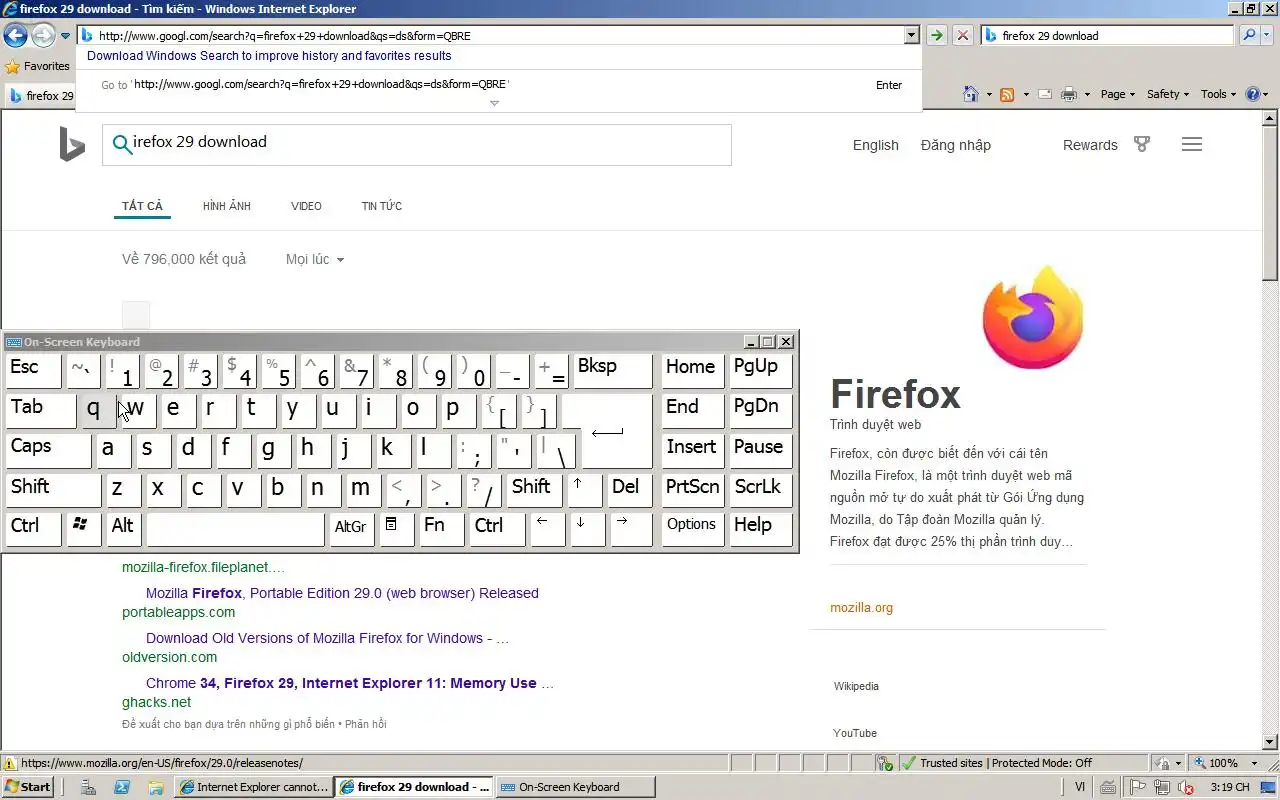Open Rewards link
1280x800 pixels.
1089,145
